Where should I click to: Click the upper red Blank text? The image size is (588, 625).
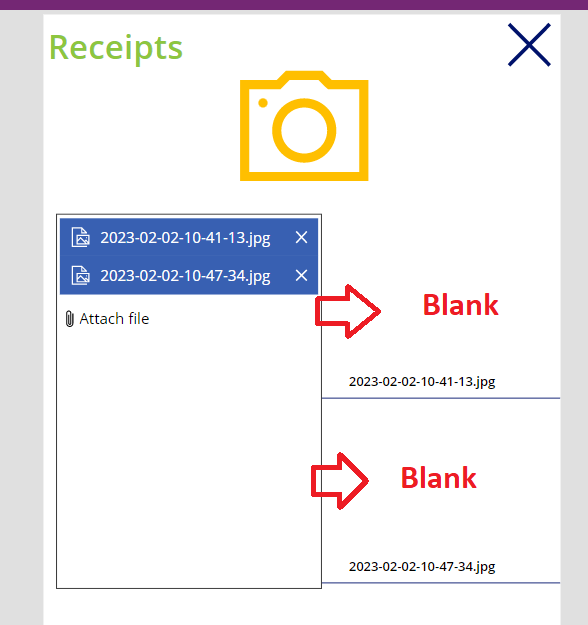460,305
